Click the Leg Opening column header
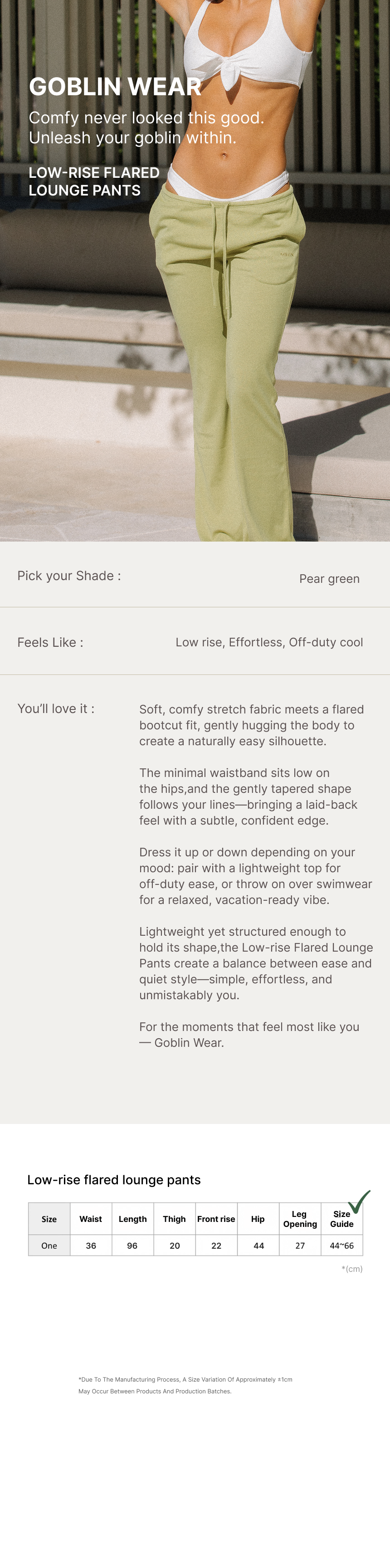The image size is (390, 1568). (x=300, y=1219)
